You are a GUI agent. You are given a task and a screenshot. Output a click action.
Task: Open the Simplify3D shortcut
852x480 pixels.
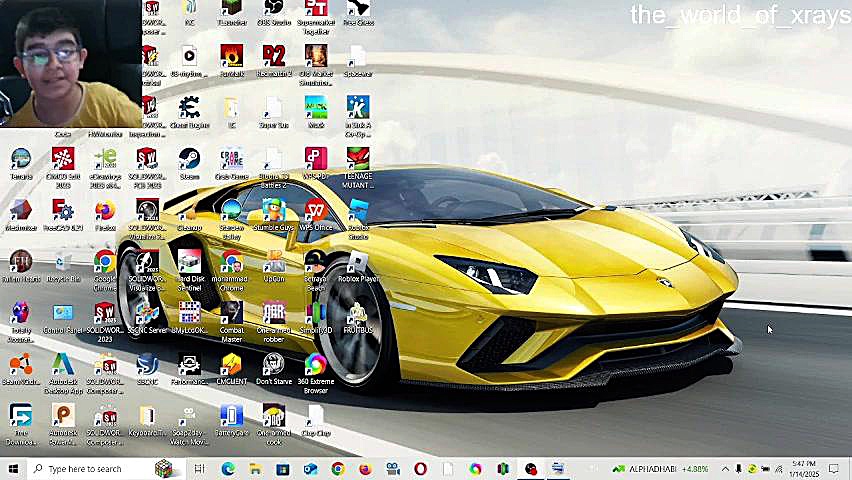click(x=316, y=317)
